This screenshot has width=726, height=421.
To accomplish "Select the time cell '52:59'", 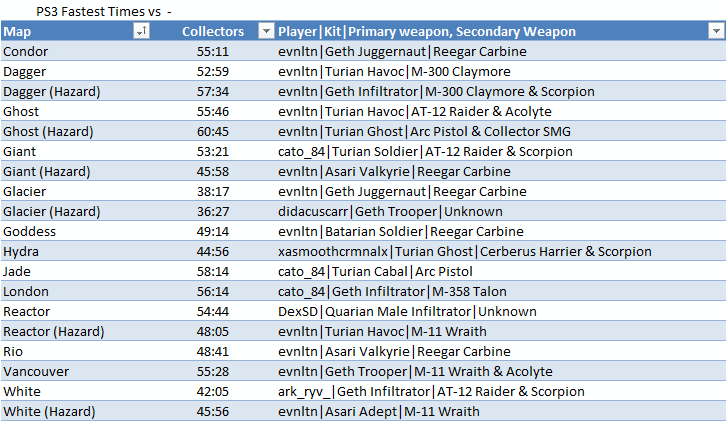I will pos(213,71).
